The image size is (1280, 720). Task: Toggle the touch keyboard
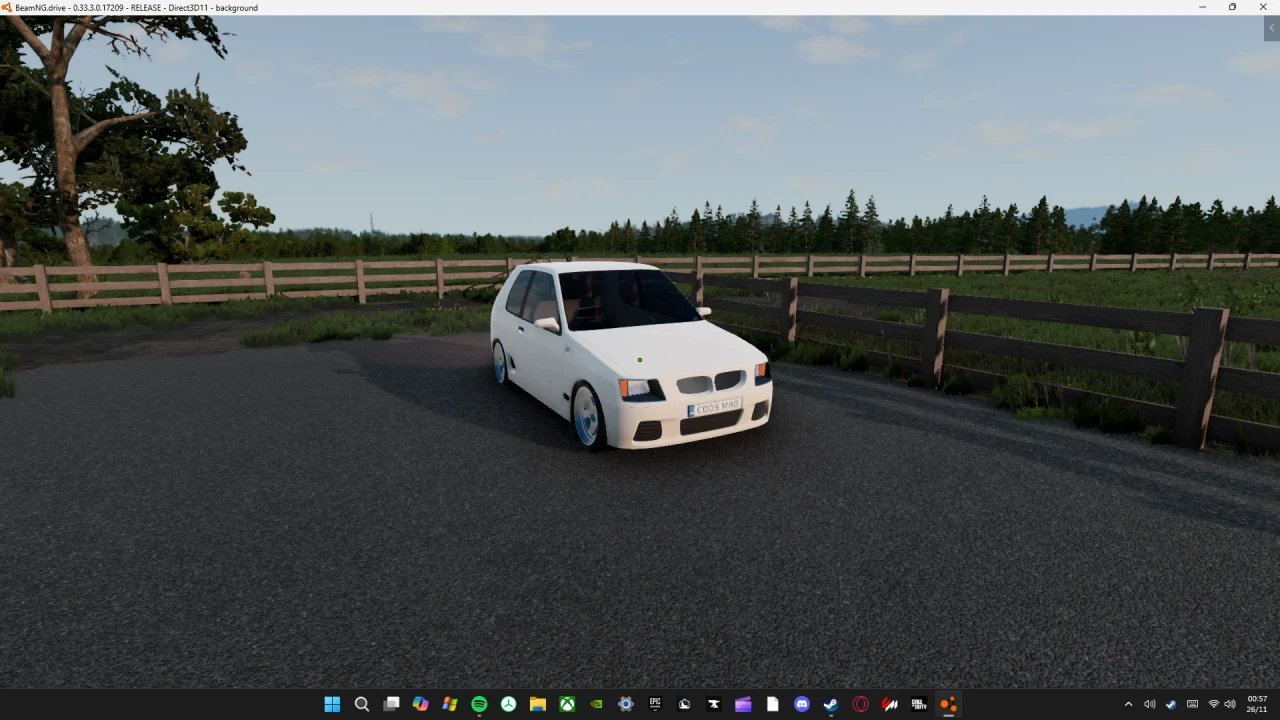pyautogui.click(x=1192, y=705)
